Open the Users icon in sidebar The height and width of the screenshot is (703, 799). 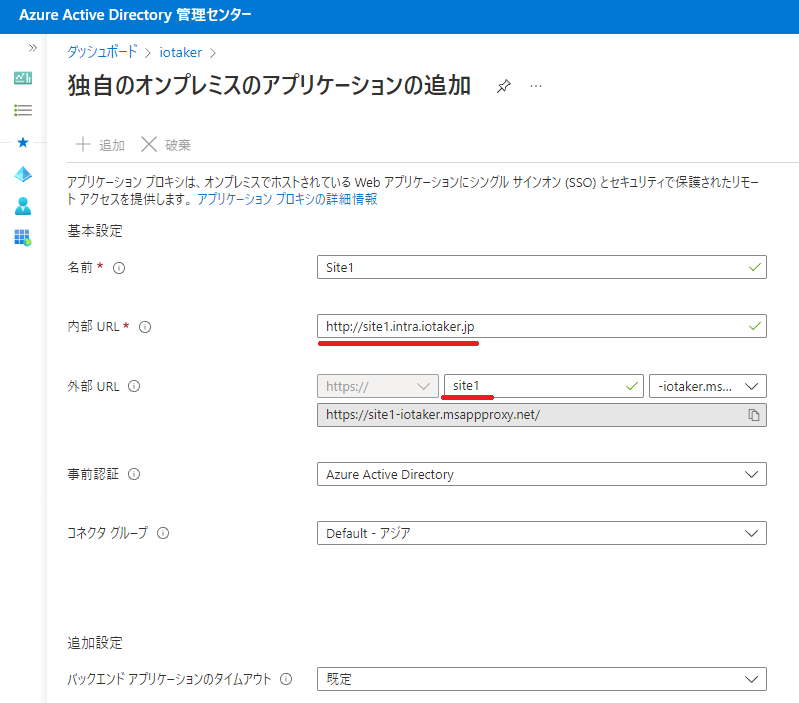(x=23, y=206)
